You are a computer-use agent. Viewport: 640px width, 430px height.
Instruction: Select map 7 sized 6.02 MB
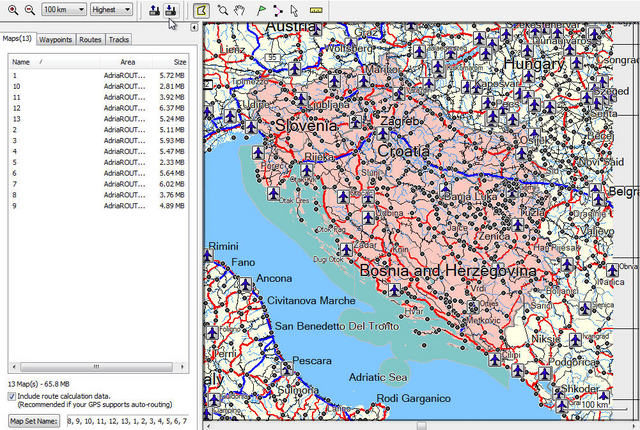click(98, 184)
